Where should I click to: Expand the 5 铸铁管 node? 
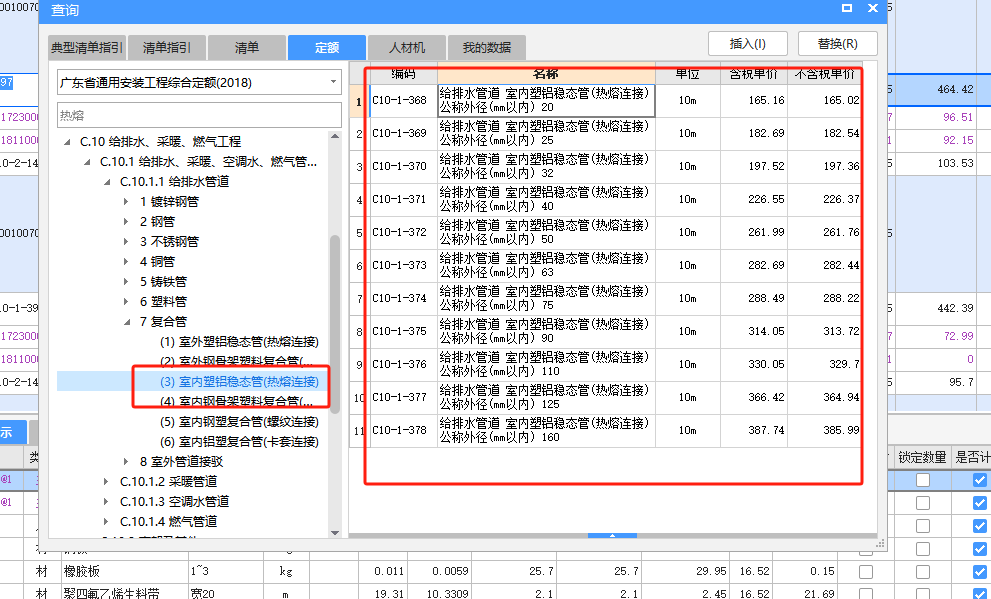(x=126, y=282)
